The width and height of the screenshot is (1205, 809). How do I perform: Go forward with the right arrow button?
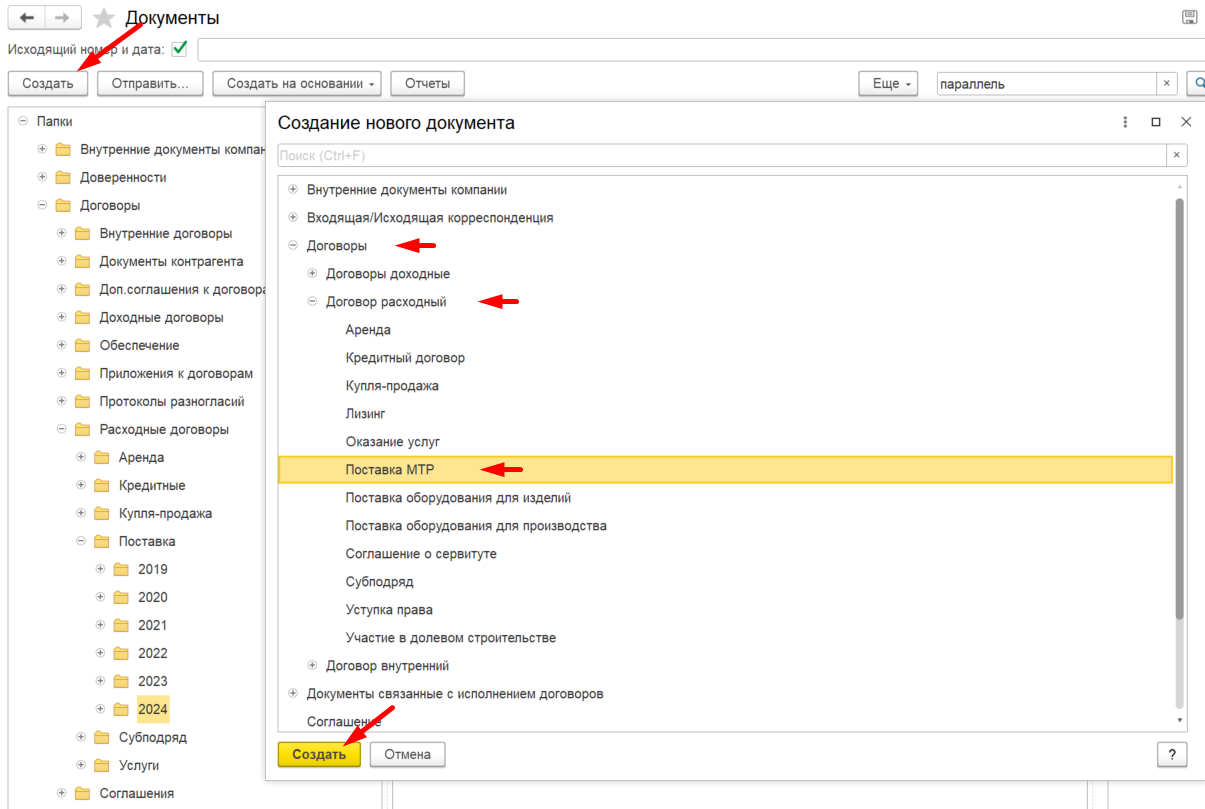click(62, 18)
